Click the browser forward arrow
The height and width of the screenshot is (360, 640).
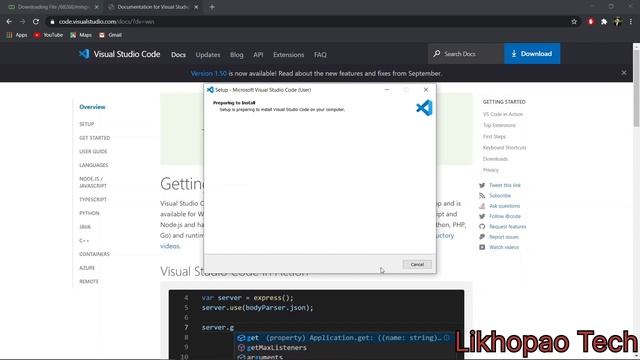tap(22, 22)
